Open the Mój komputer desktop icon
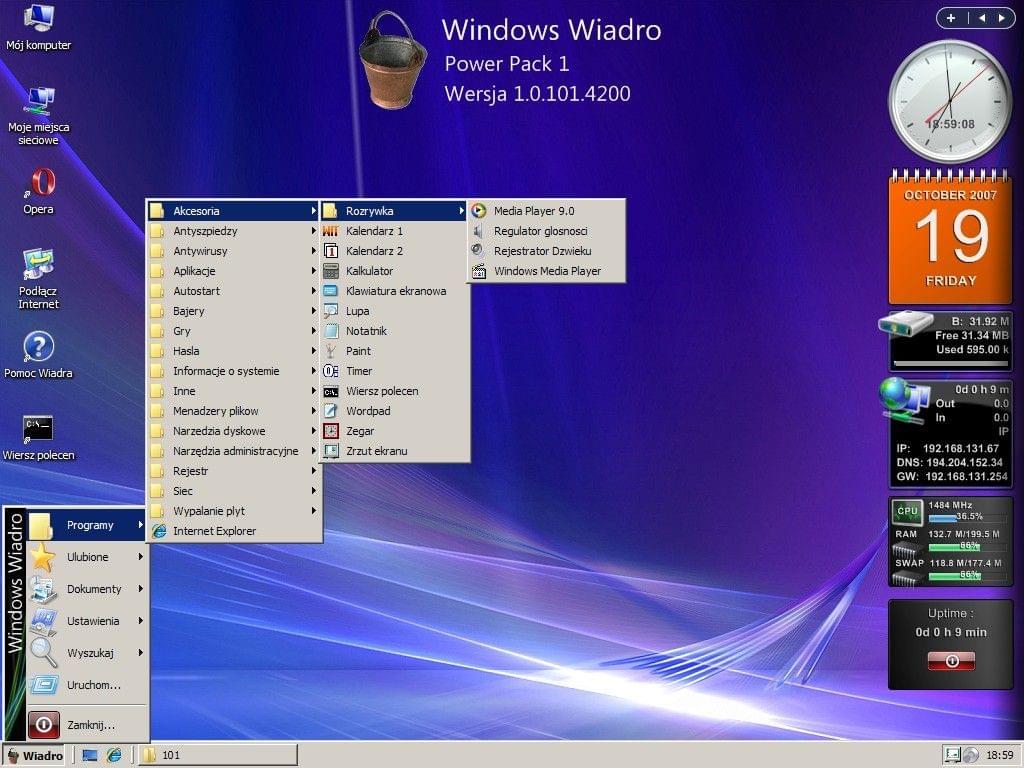Viewport: 1024px width, 768px height. click(x=38, y=27)
